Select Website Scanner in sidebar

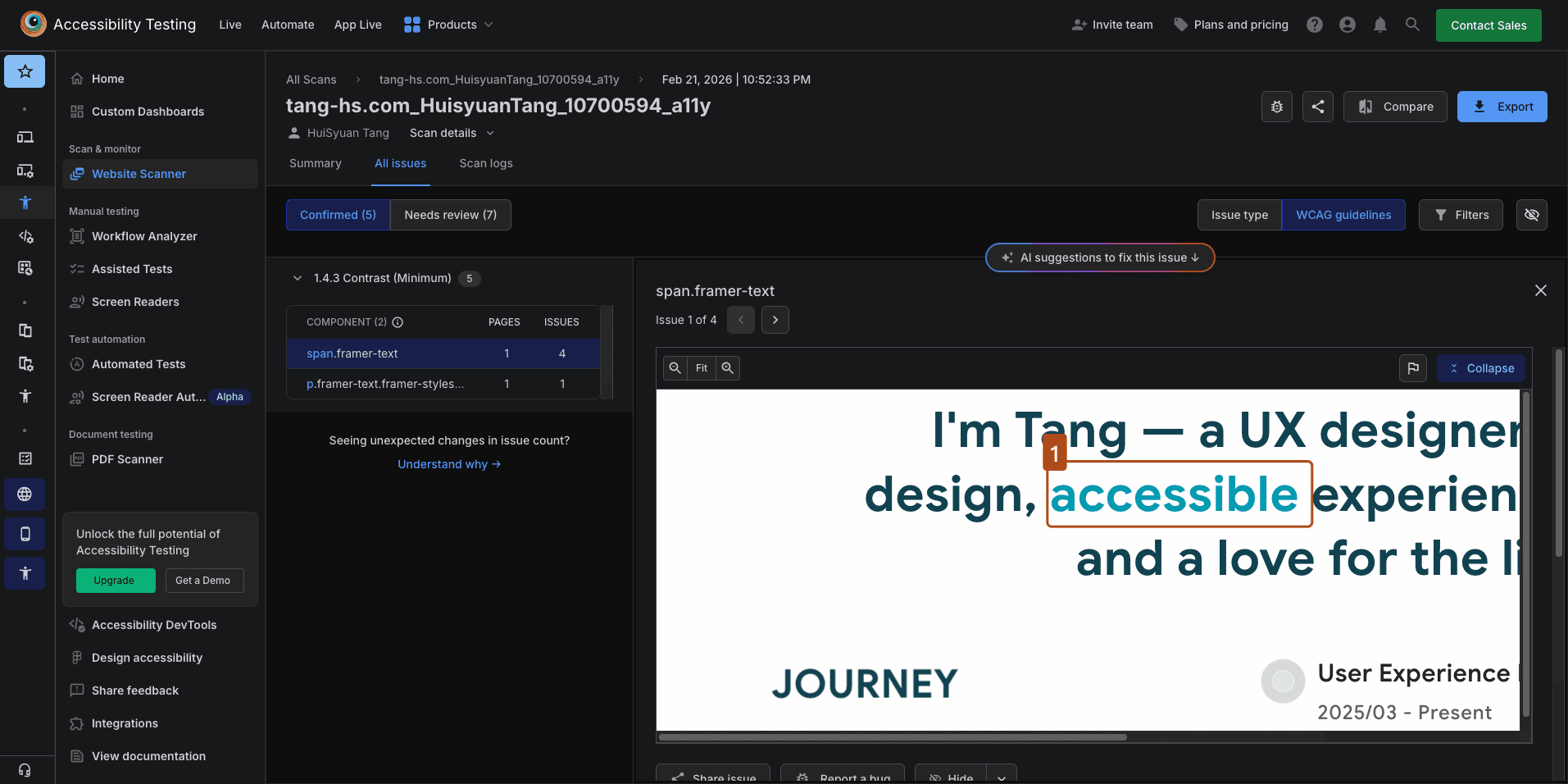(x=160, y=174)
